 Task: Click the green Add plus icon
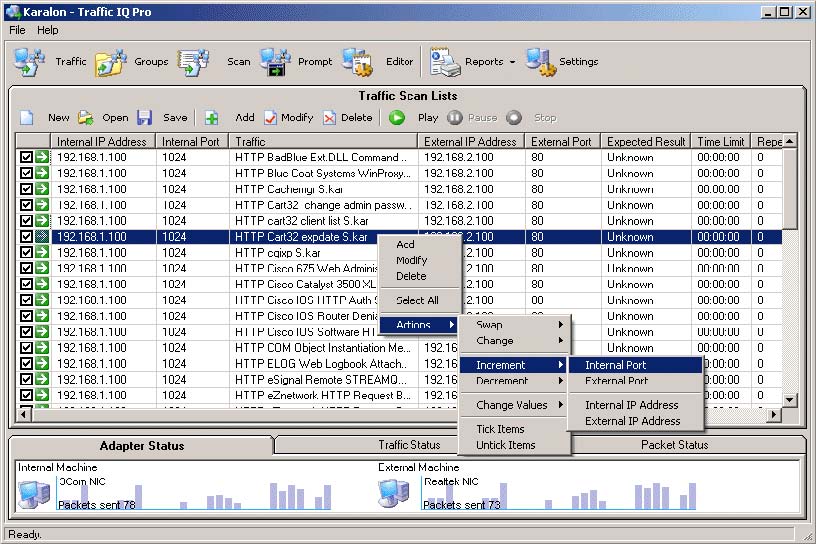coord(211,118)
